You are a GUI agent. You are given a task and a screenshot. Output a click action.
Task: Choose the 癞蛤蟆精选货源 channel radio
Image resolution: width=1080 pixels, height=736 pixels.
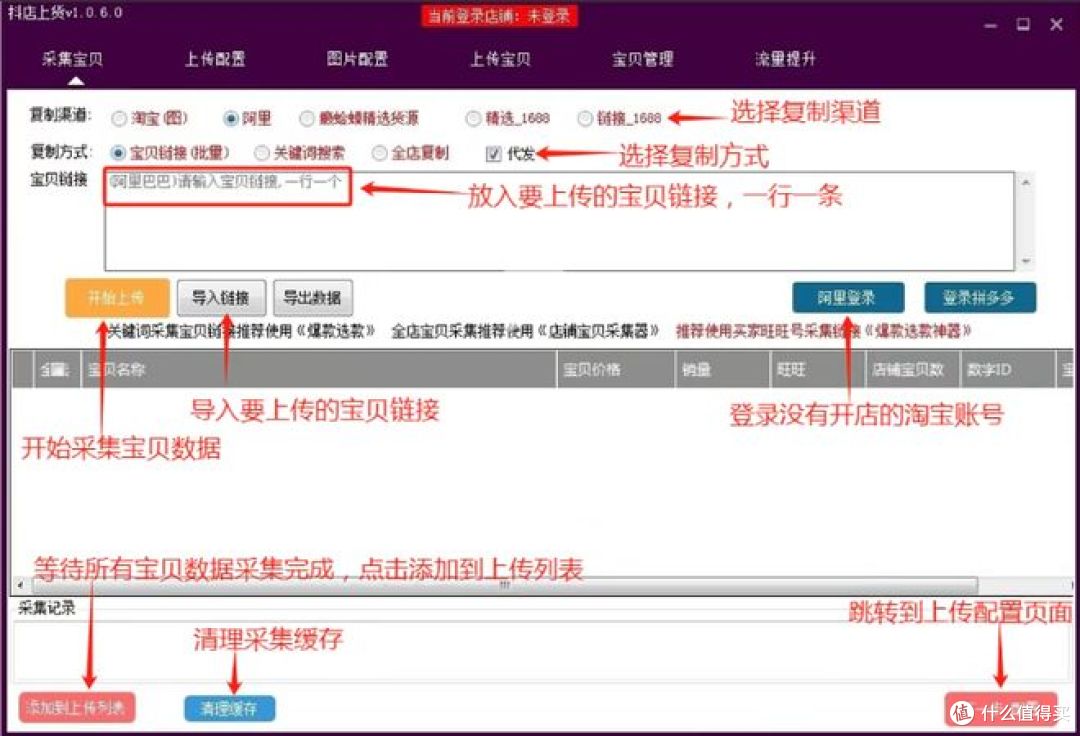click(307, 118)
